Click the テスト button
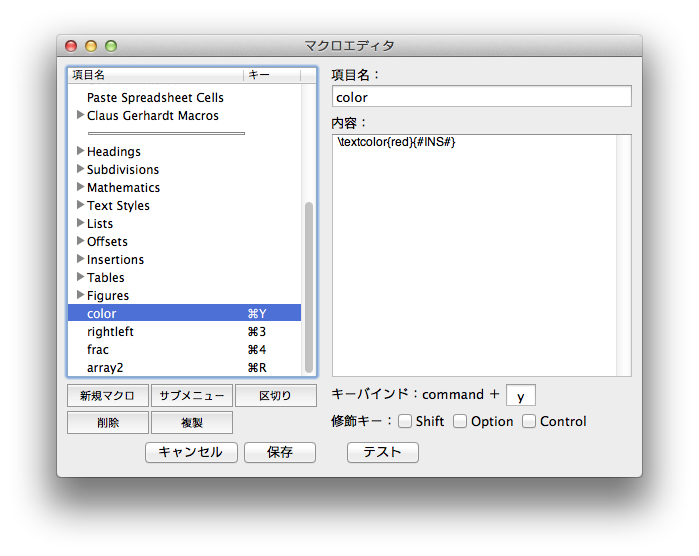This screenshot has height=556, width=699. [382, 452]
